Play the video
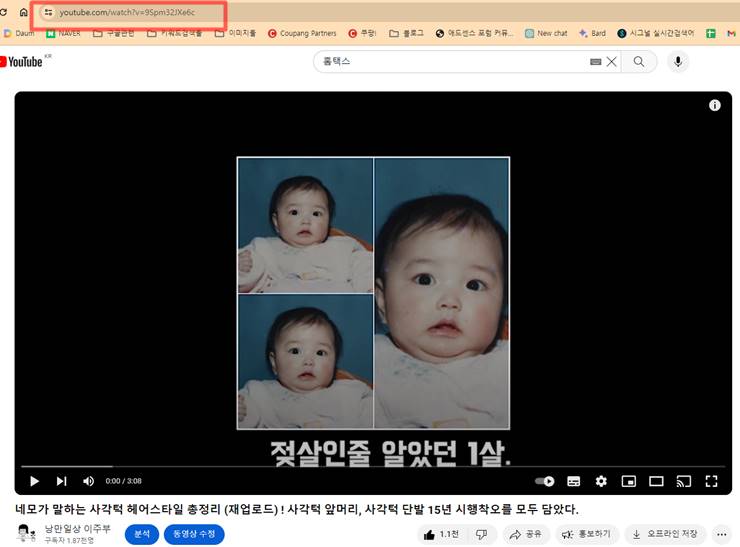 point(34,481)
